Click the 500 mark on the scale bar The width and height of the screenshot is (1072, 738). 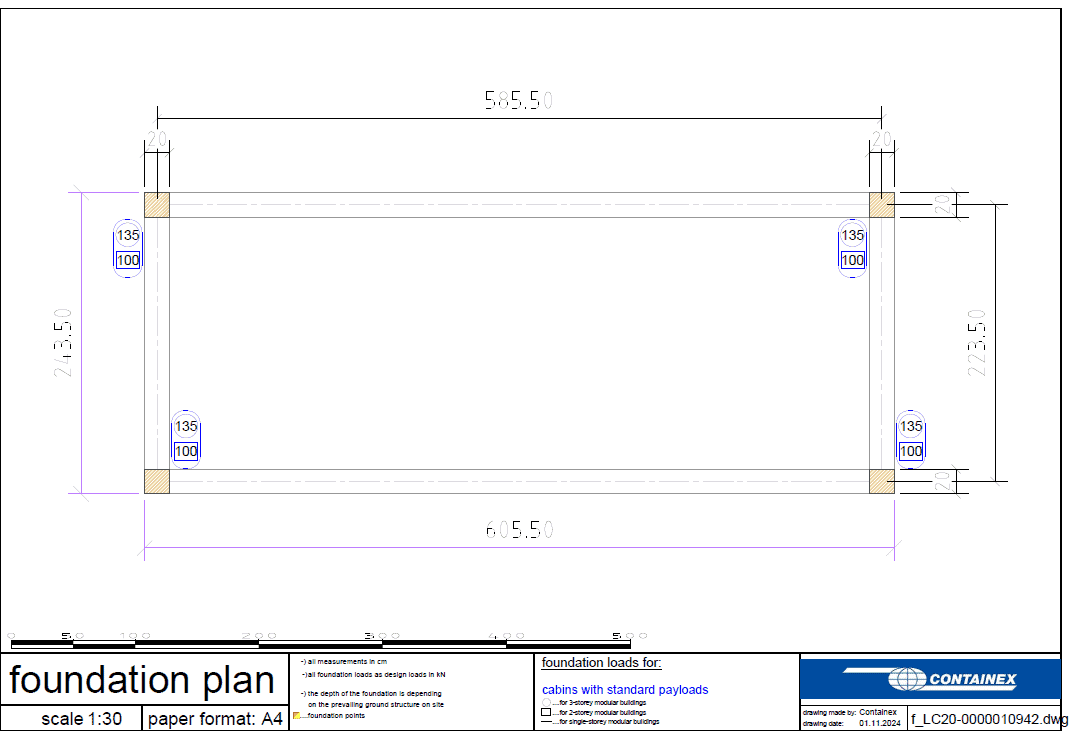tap(629, 635)
